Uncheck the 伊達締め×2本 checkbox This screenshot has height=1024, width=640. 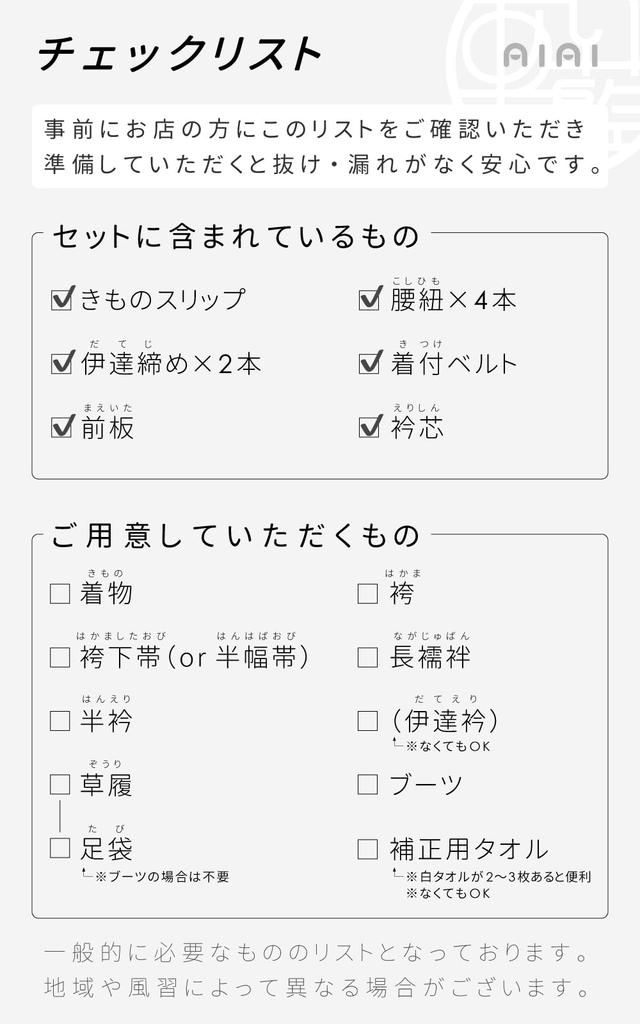[62, 362]
